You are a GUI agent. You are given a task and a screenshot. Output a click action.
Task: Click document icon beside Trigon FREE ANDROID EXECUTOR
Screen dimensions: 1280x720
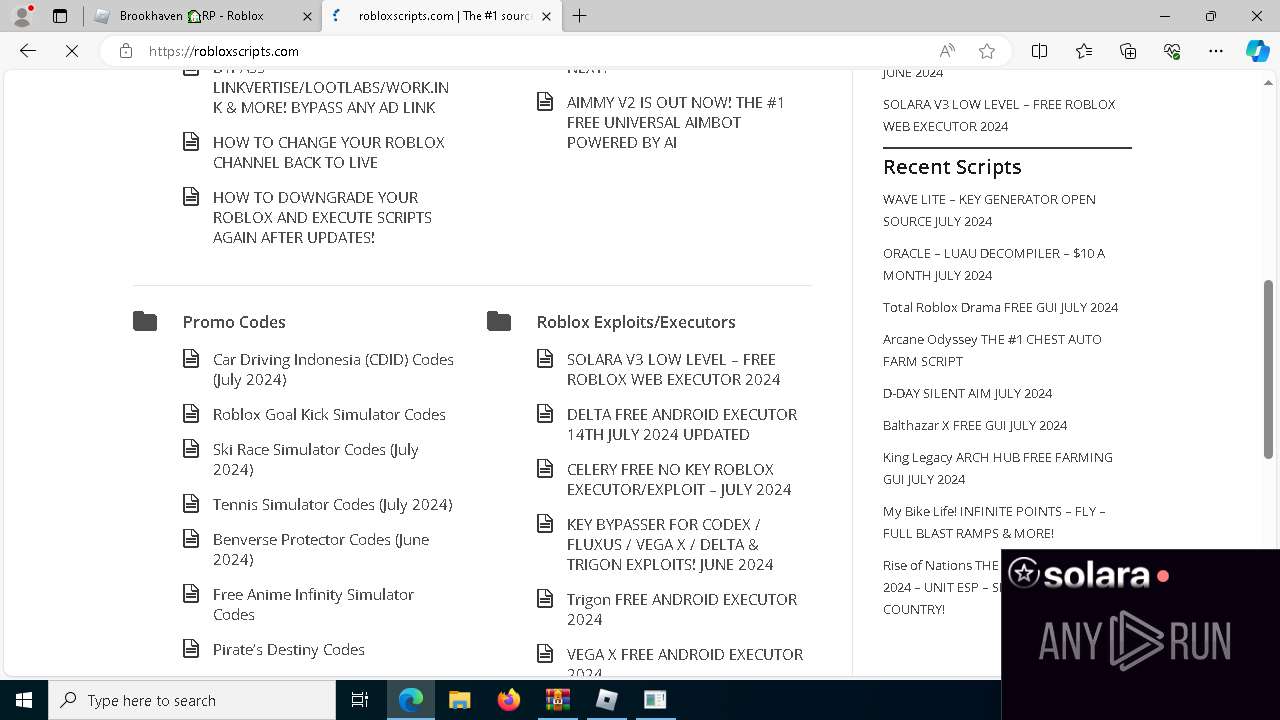pyautogui.click(x=545, y=599)
